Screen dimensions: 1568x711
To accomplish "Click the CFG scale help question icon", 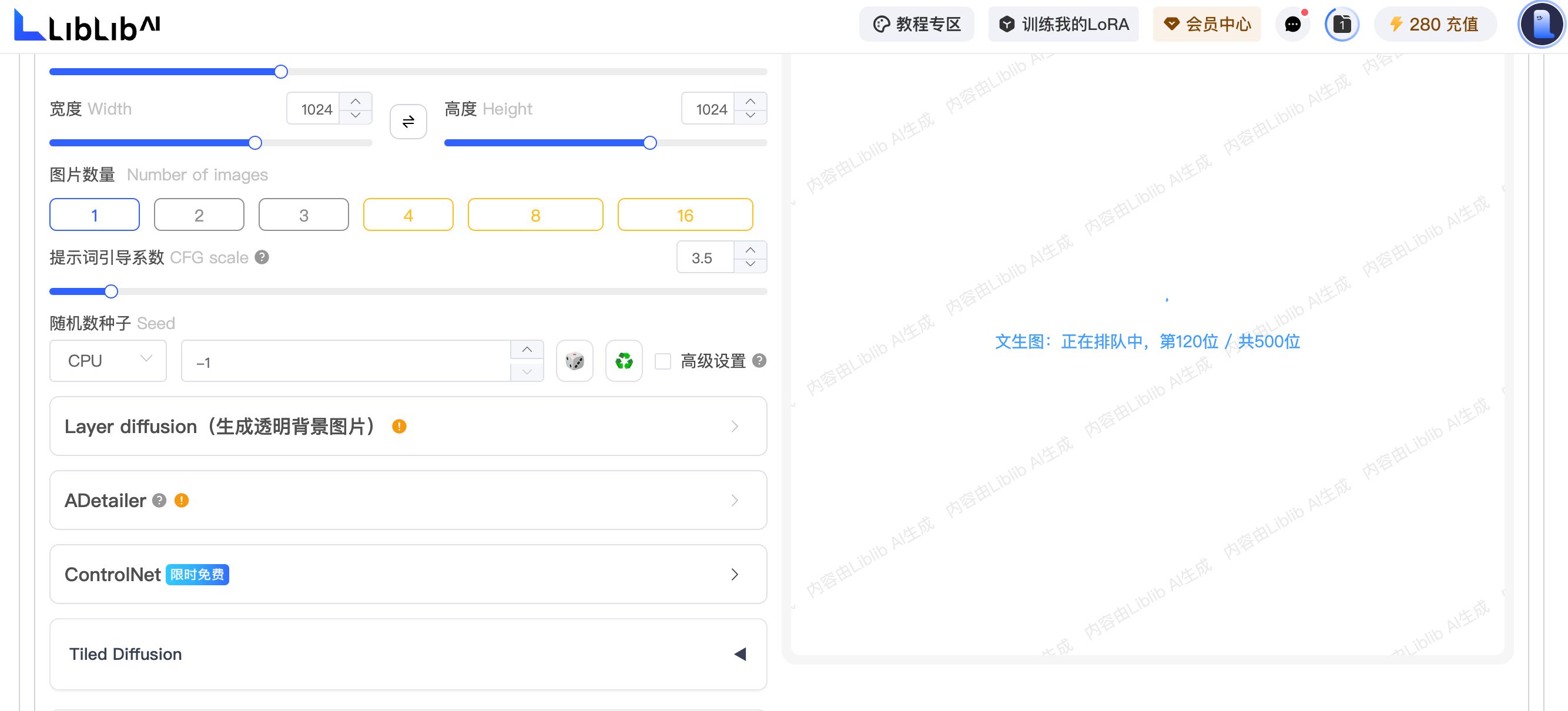I will pyautogui.click(x=262, y=257).
